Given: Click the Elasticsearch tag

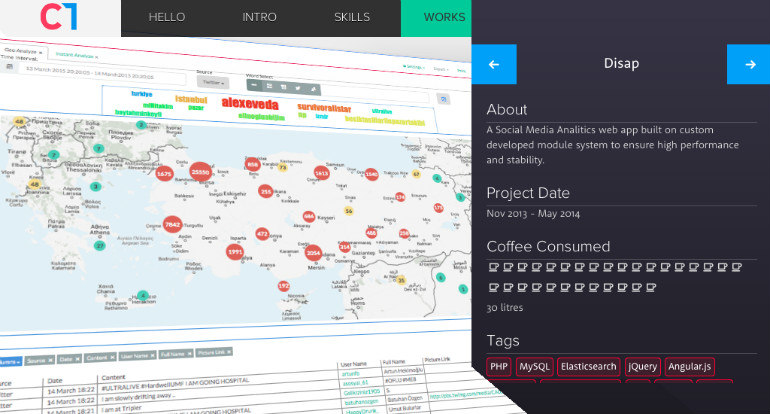Looking at the screenshot, I should (x=588, y=366).
